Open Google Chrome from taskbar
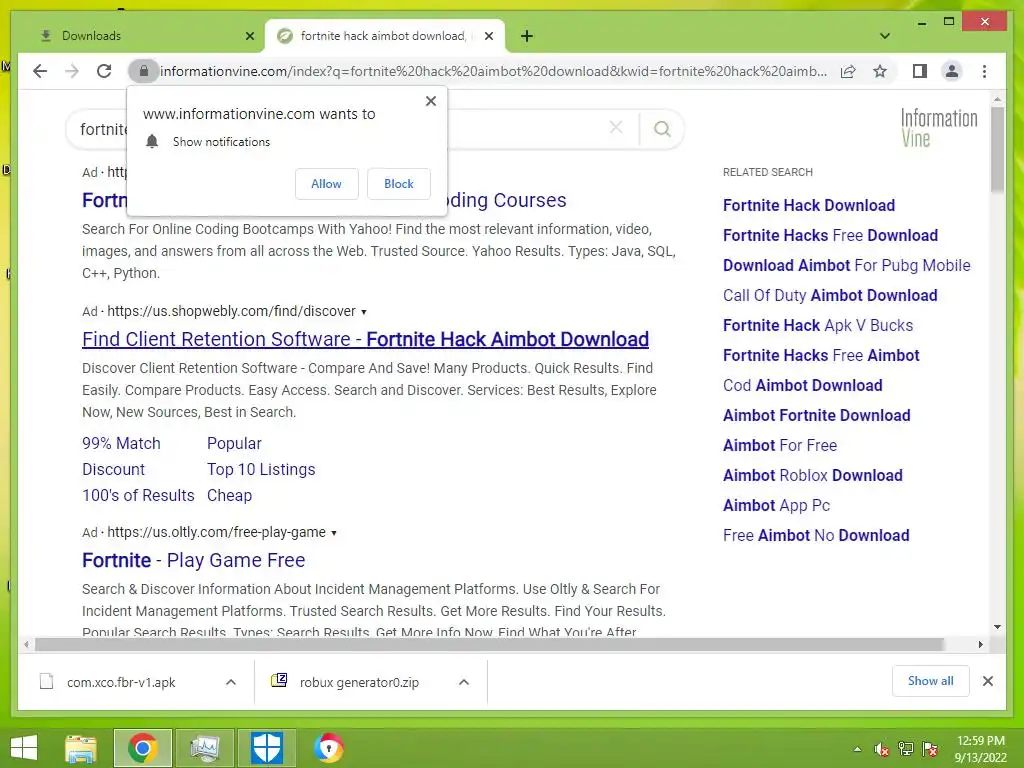The height and width of the screenshot is (768, 1024). [142, 748]
